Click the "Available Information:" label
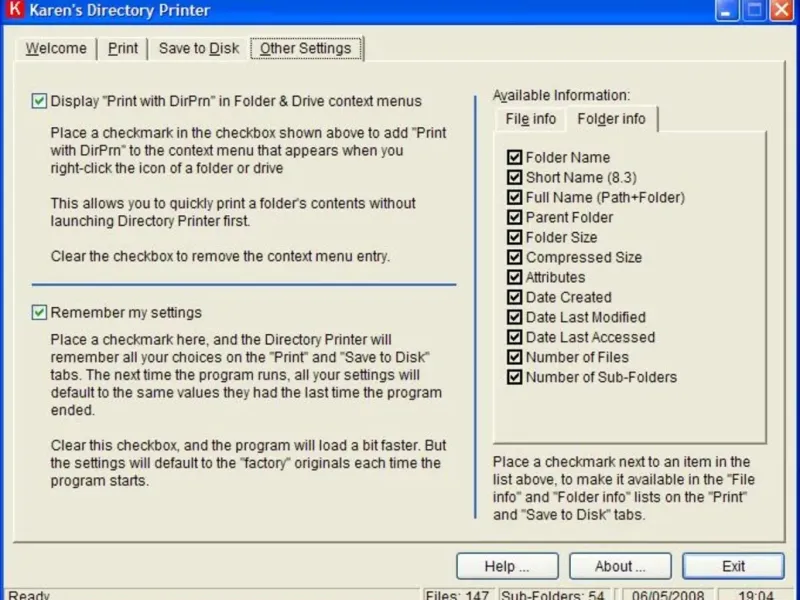Image resolution: width=800 pixels, height=600 pixels. click(x=561, y=95)
